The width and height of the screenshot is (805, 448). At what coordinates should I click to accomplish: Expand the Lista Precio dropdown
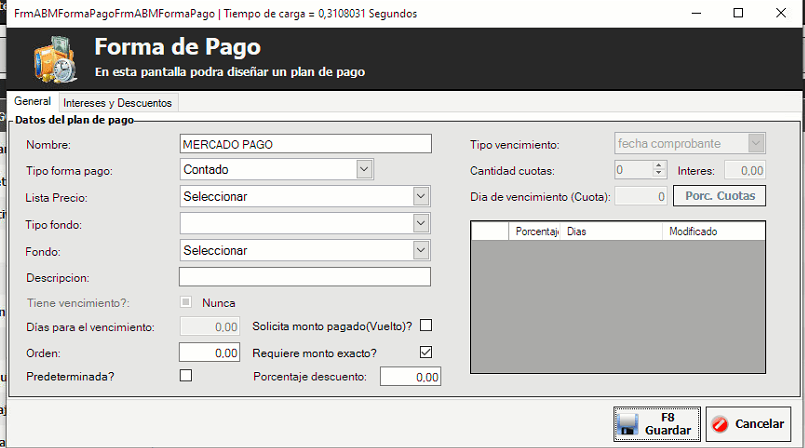(x=420, y=196)
